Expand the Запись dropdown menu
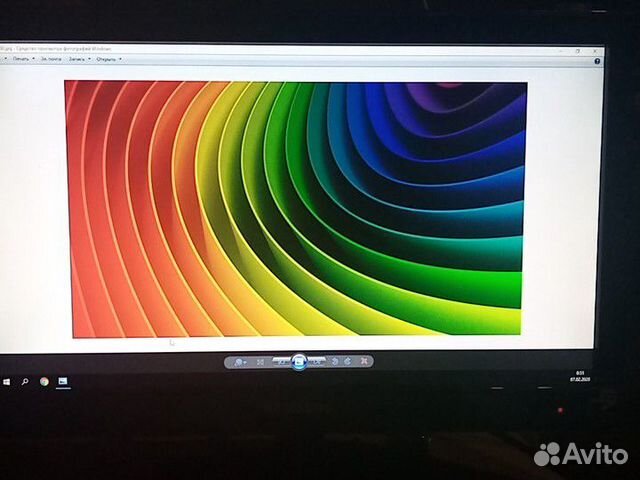This screenshot has height=480, width=640. pos(78,58)
